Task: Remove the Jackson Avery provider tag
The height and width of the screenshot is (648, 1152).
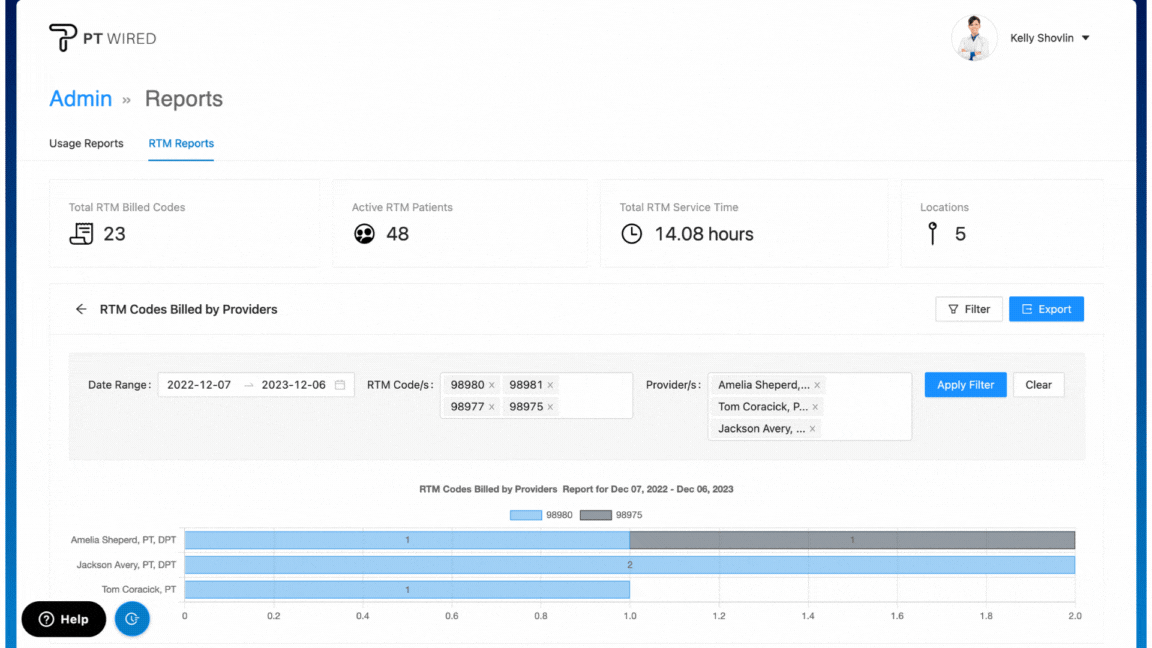Action: 813,429
